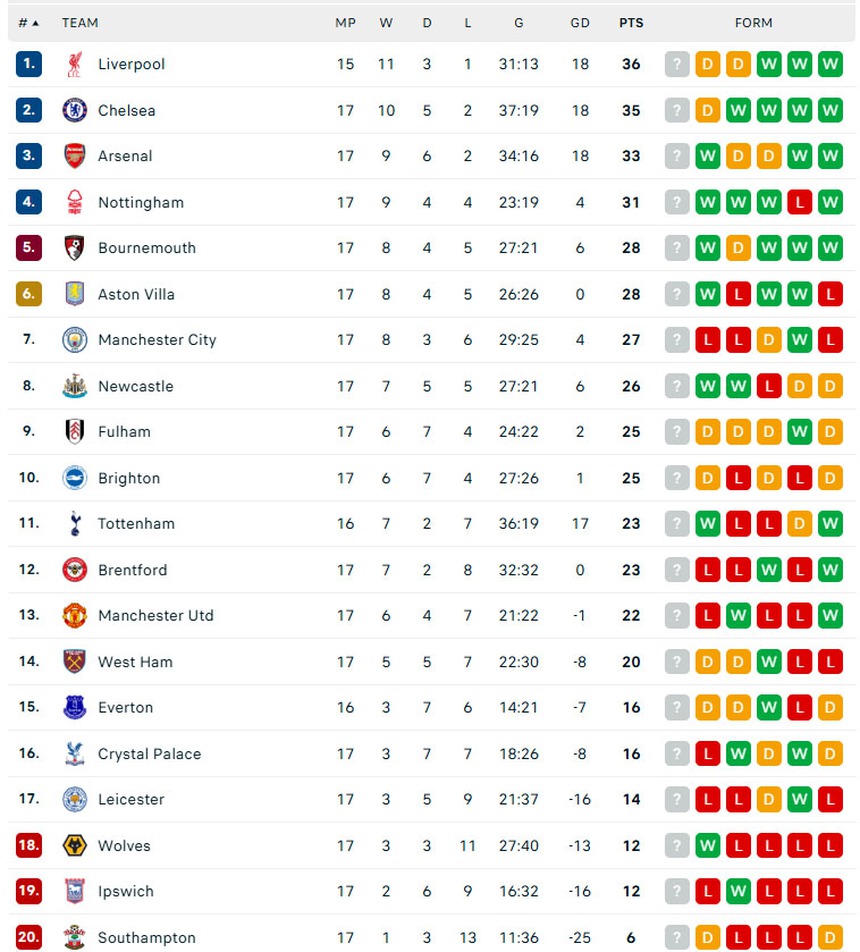Click the Brighton club crest icon
The image size is (860, 952).
point(75,478)
